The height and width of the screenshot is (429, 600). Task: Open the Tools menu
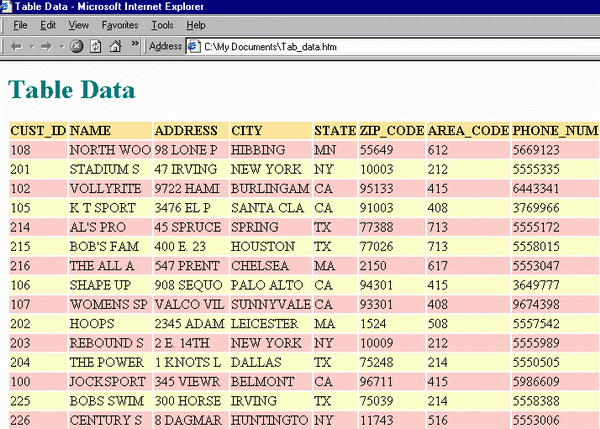pyautogui.click(x=162, y=25)
